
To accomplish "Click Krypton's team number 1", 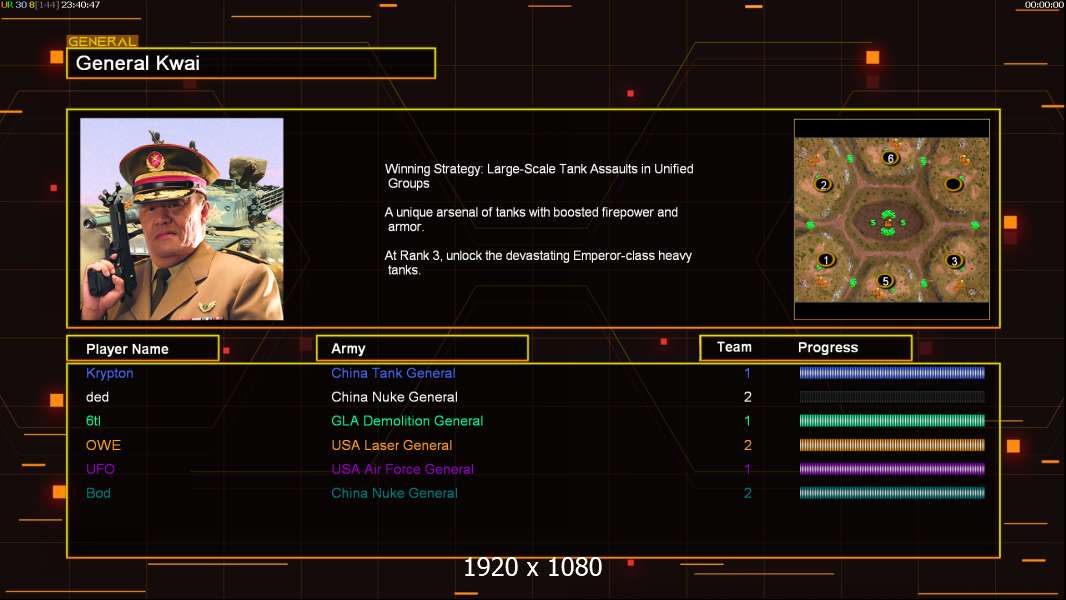I will point(747,373).
